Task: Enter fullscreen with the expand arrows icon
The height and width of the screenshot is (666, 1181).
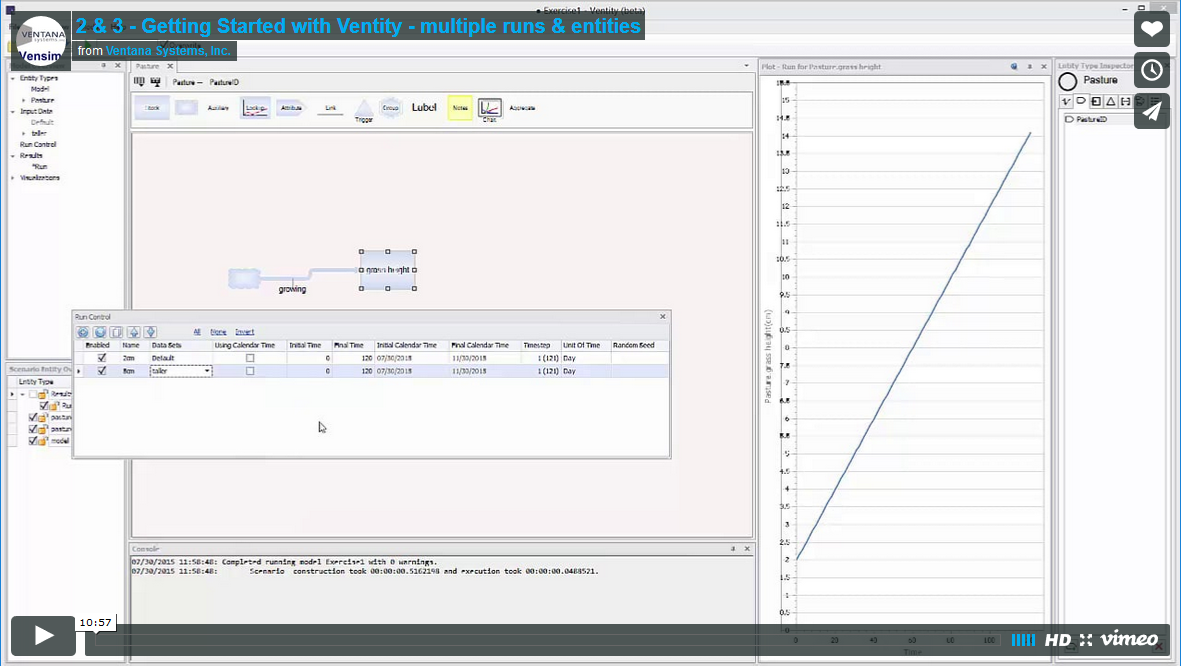Action: pyautogui.click(x=1085, y=640)
